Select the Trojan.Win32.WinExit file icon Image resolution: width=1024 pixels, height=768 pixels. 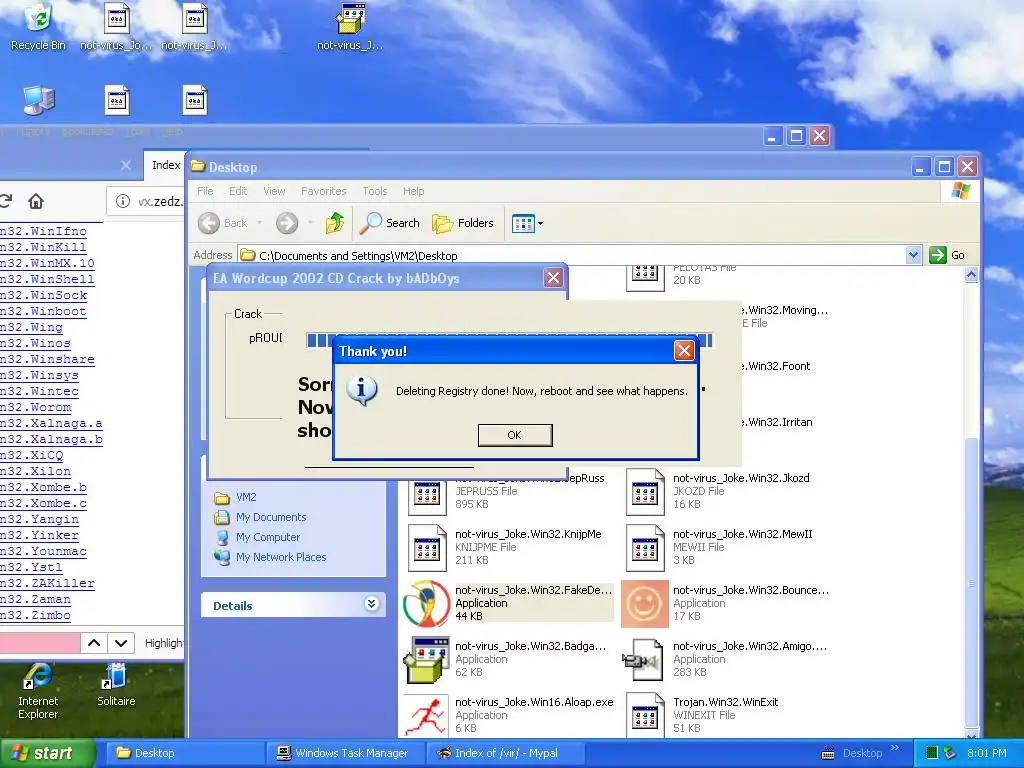(x=645, y=715)
